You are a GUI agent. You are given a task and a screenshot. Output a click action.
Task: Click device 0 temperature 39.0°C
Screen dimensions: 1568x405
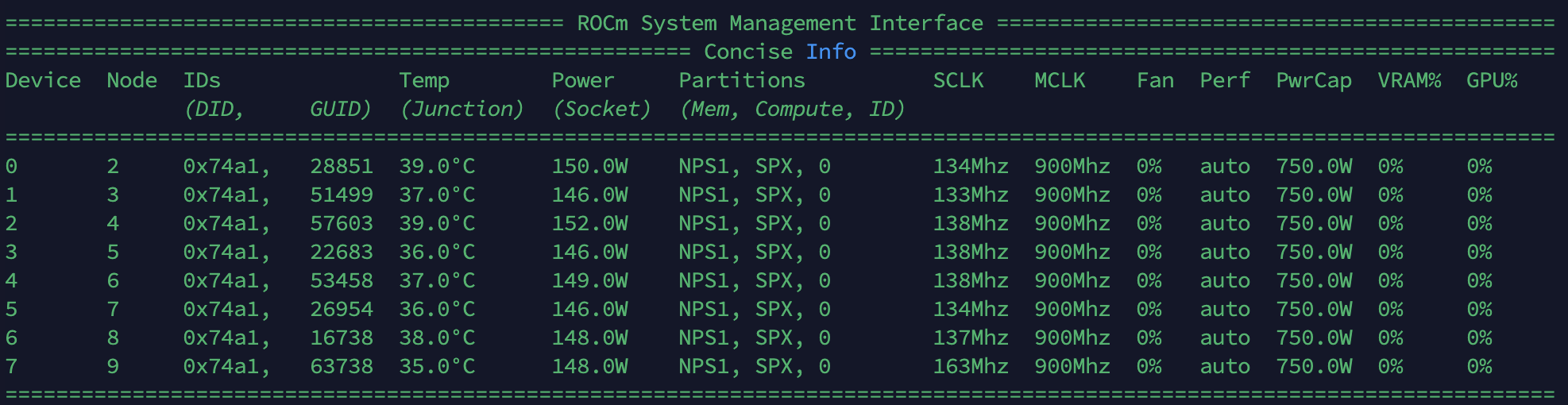coord(437,166)
